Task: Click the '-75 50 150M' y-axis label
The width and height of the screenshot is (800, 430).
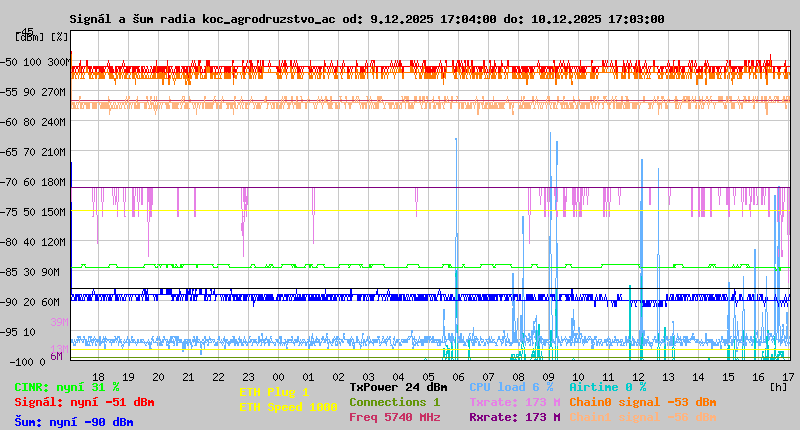Action: point(34,212)
